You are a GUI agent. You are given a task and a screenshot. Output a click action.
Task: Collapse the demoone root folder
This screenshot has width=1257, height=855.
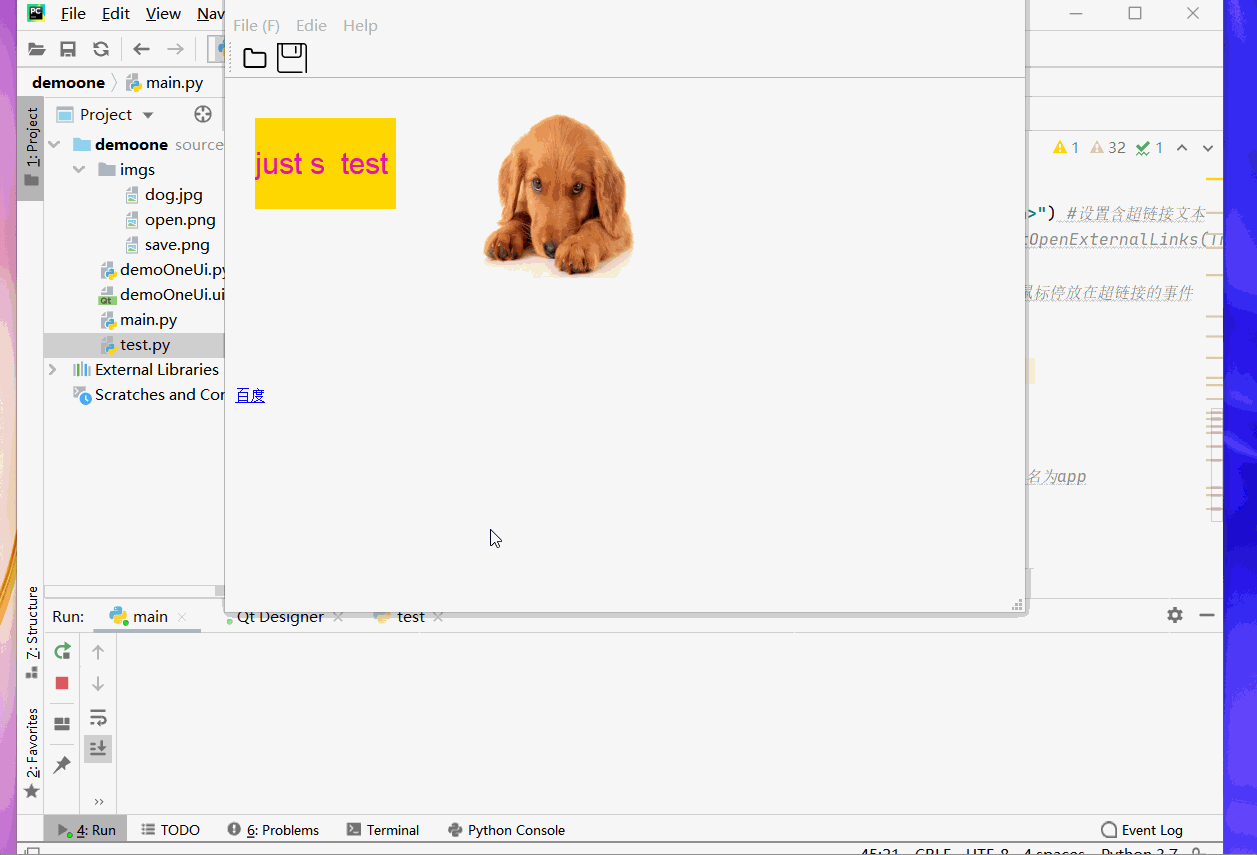[54, 145]
